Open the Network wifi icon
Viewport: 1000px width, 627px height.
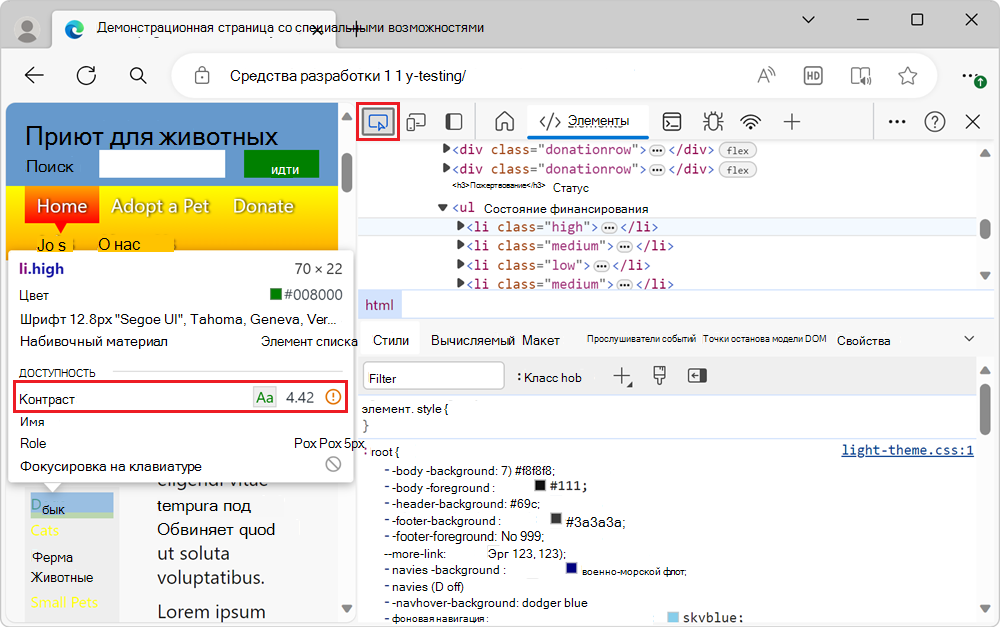[751, 121]
